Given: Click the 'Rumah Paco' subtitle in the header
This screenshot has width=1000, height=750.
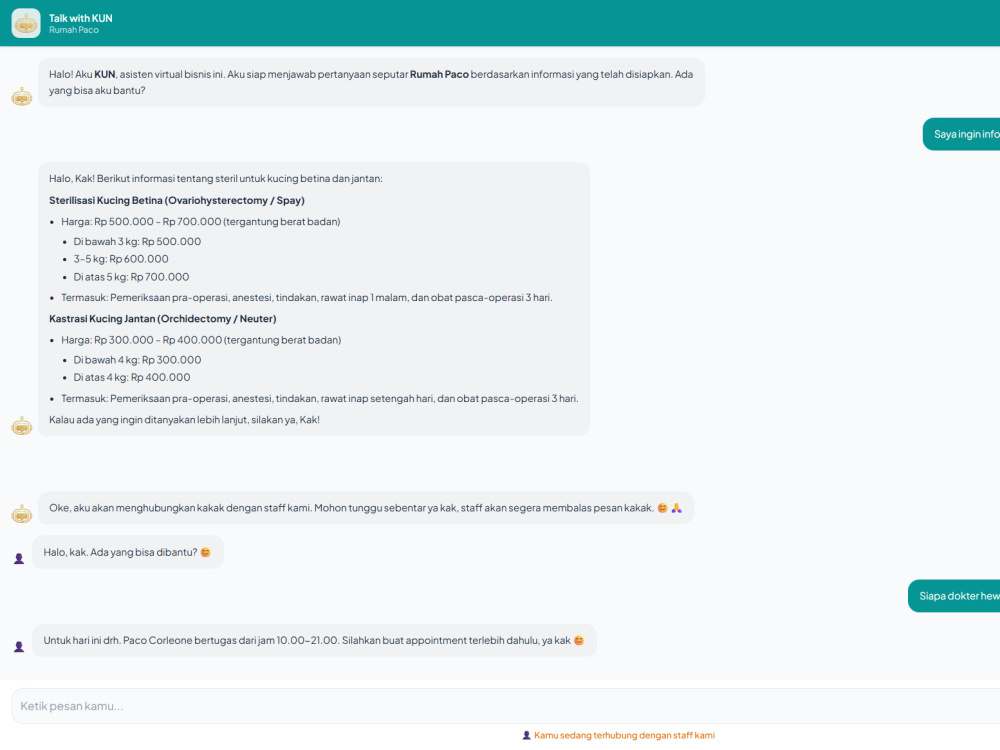Looking at the screenshot, I should coord(74,30).
